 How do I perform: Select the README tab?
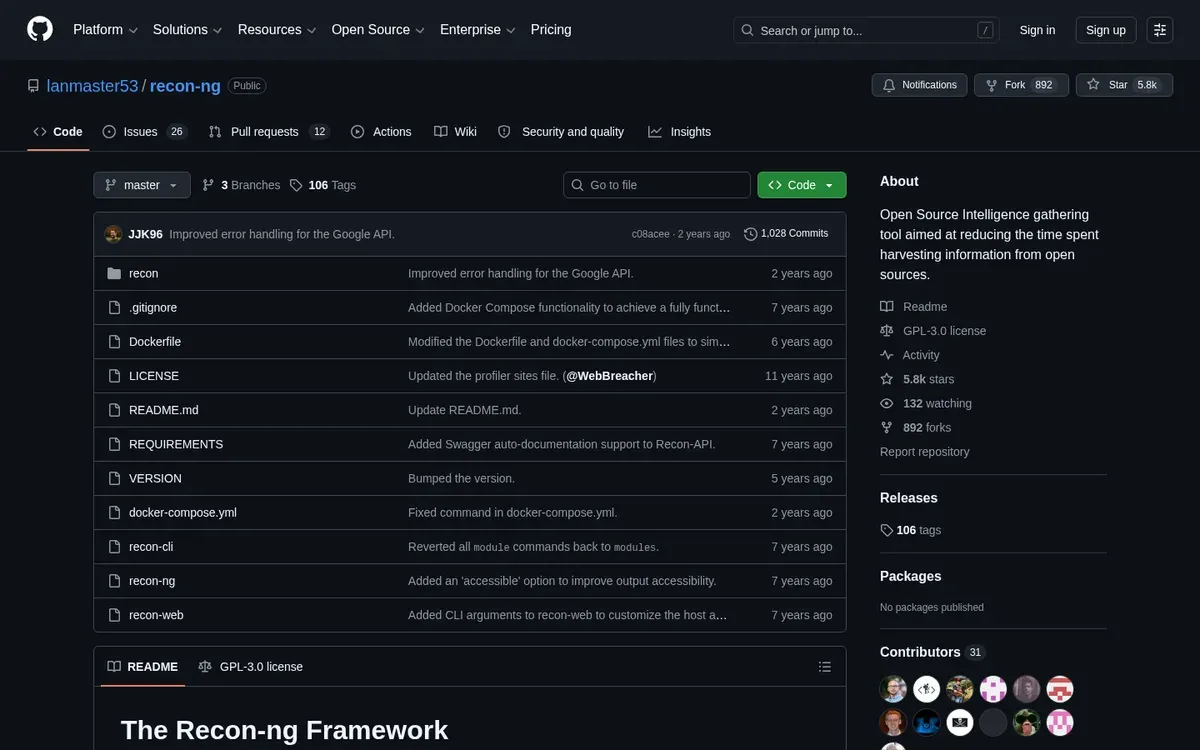(x=142, y=667)
